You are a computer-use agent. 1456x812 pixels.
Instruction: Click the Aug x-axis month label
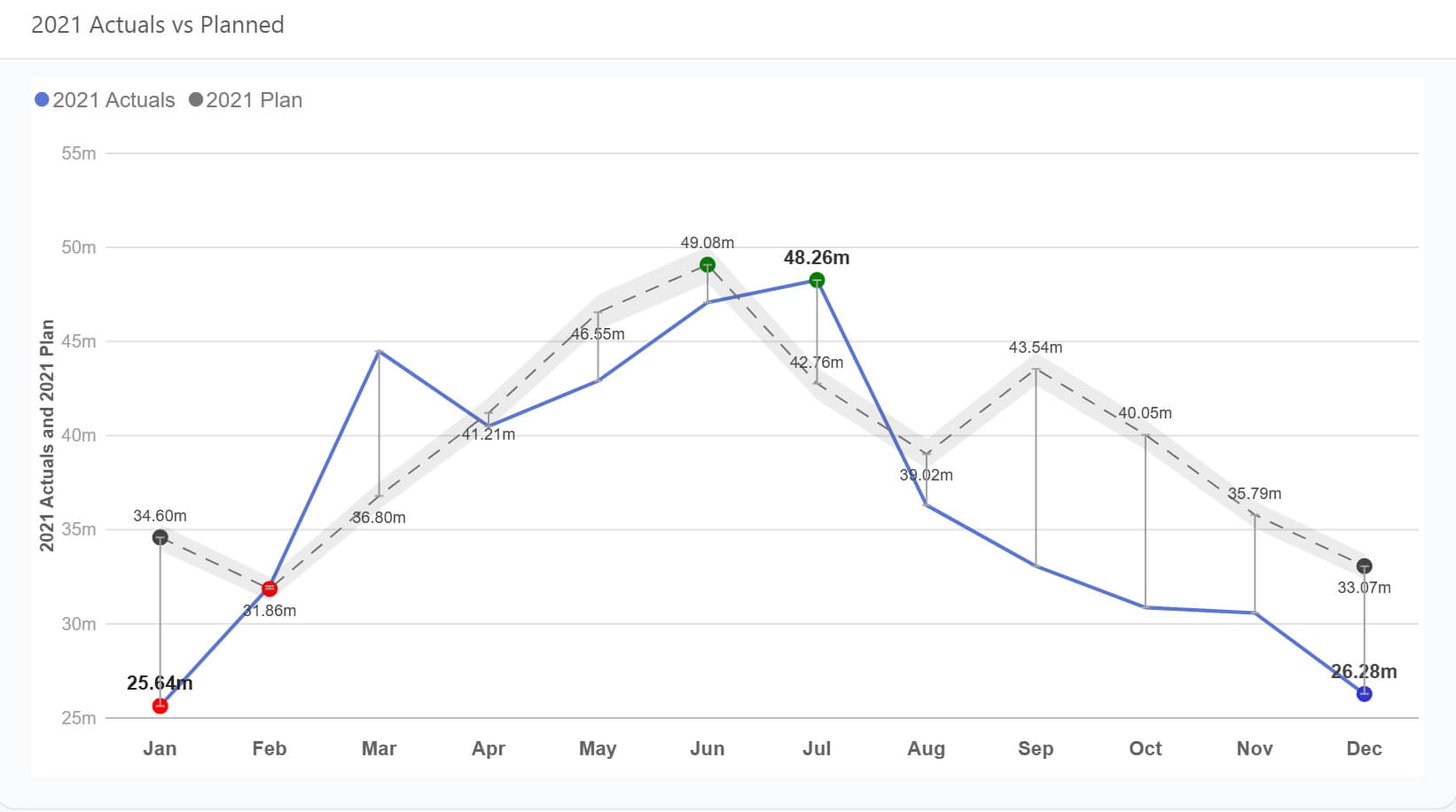pyautogui.click(x=926, y=748)
